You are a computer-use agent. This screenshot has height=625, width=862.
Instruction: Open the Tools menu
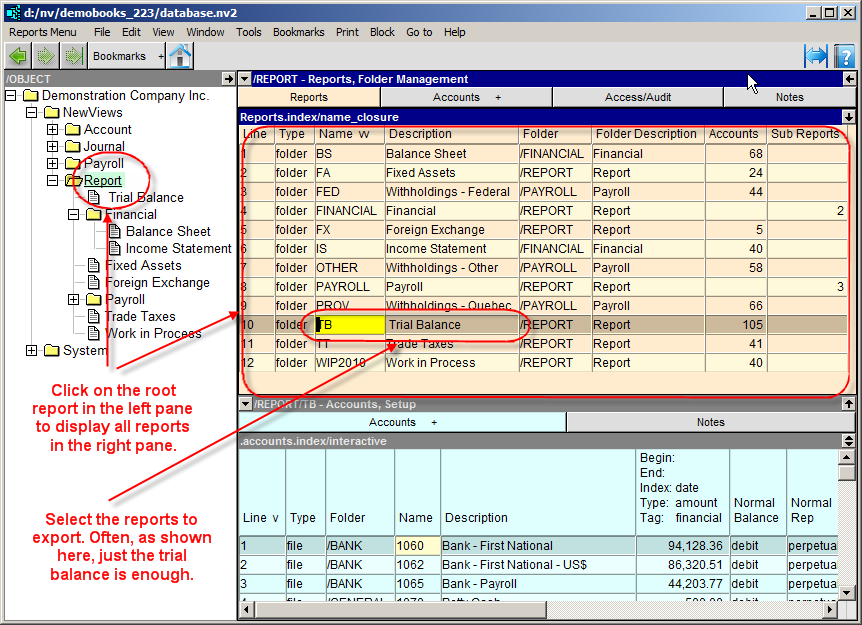point(249,32)
